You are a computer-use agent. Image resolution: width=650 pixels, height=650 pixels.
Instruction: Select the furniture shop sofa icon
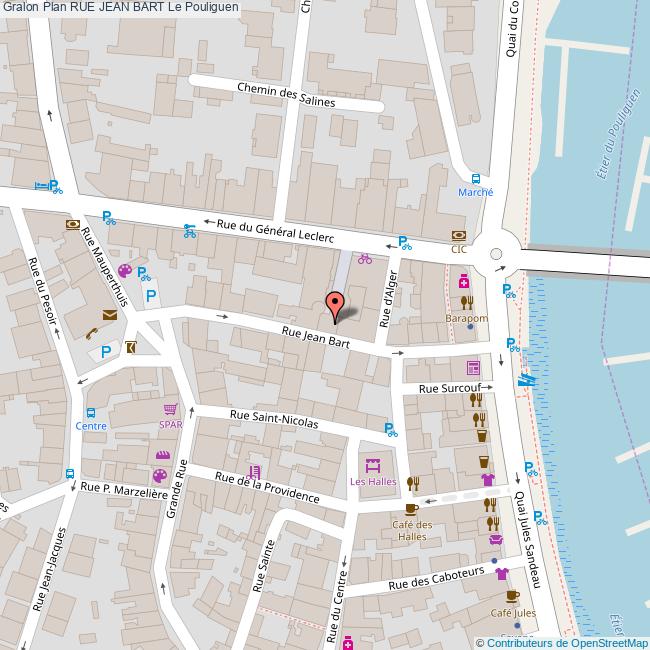click(x=494, y=540)
